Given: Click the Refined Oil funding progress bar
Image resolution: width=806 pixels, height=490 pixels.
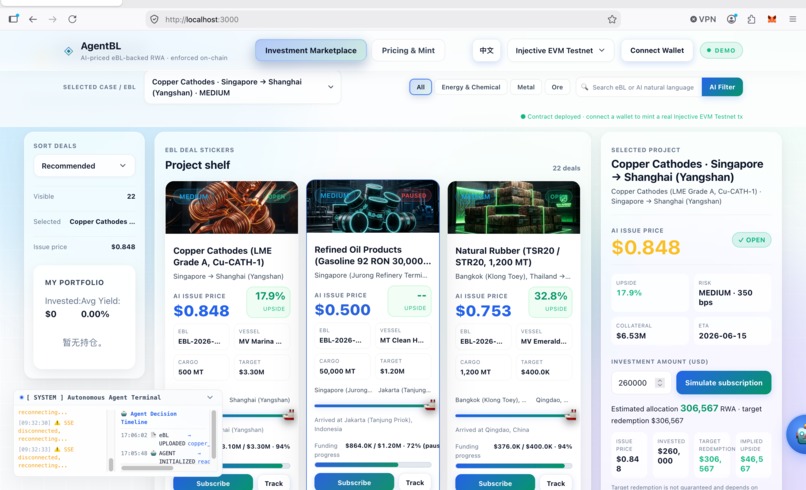Looking at the screenshot, I should pos(373,464).
